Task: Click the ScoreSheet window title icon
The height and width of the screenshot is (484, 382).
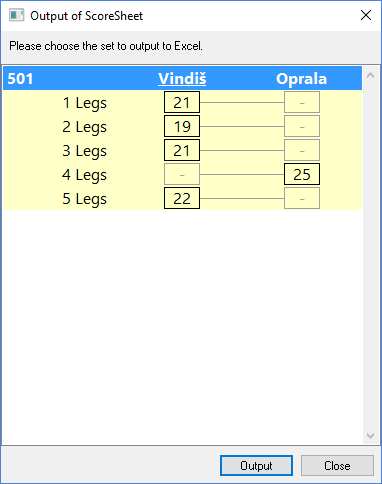Action: (16, 15)
